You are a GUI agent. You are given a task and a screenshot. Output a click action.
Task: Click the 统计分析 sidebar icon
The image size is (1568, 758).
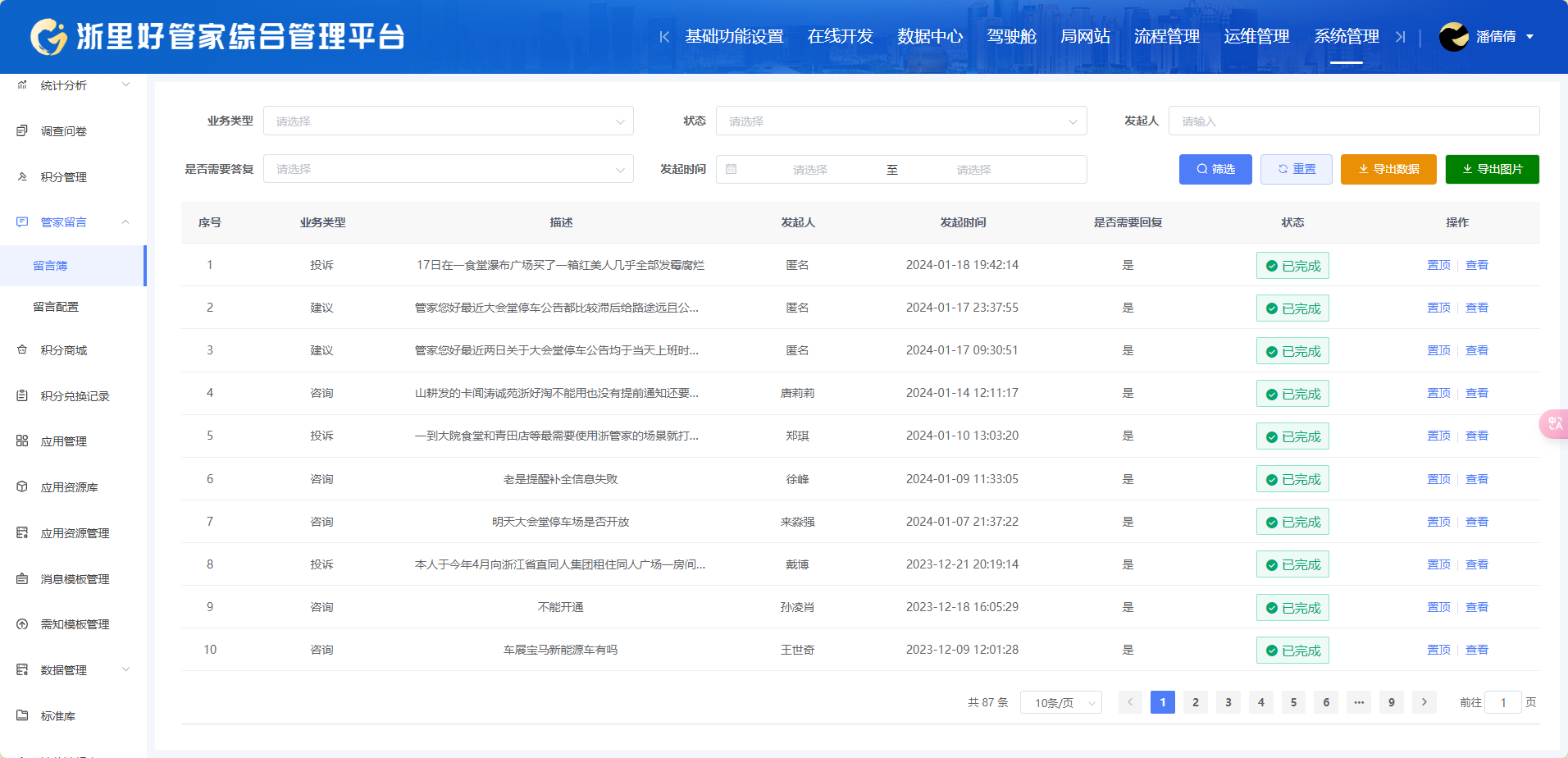22,84
